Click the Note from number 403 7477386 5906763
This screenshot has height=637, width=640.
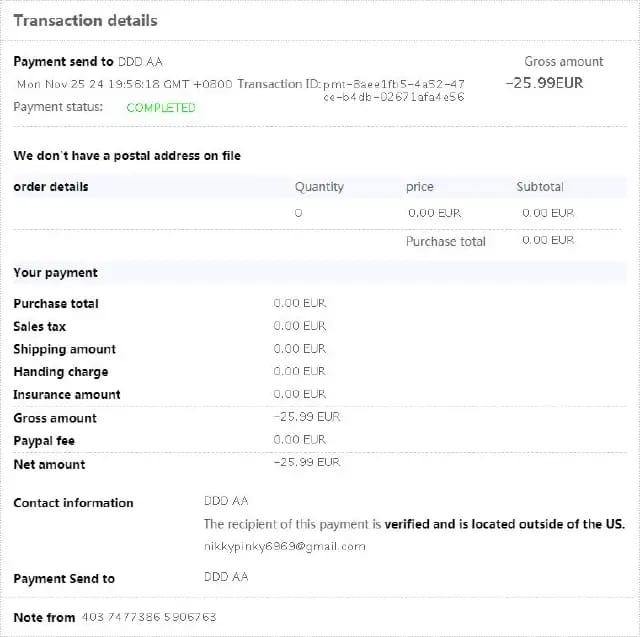(149, 617)
